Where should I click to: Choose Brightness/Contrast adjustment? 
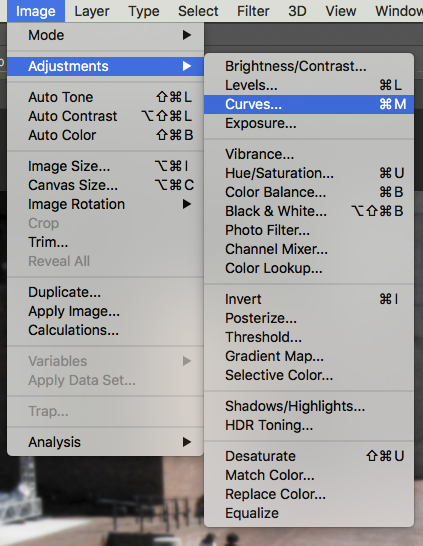pos(309,66)
